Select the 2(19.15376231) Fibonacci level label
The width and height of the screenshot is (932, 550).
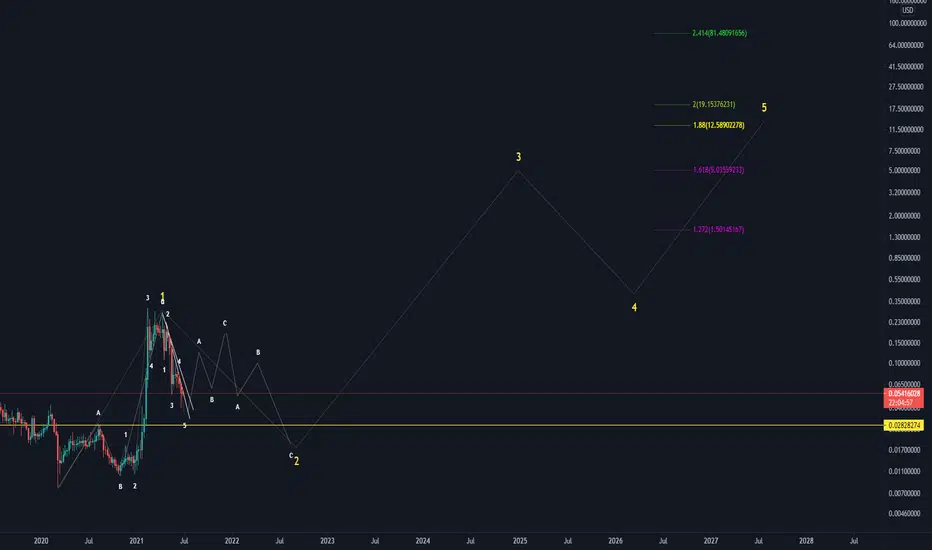point(713,105)
